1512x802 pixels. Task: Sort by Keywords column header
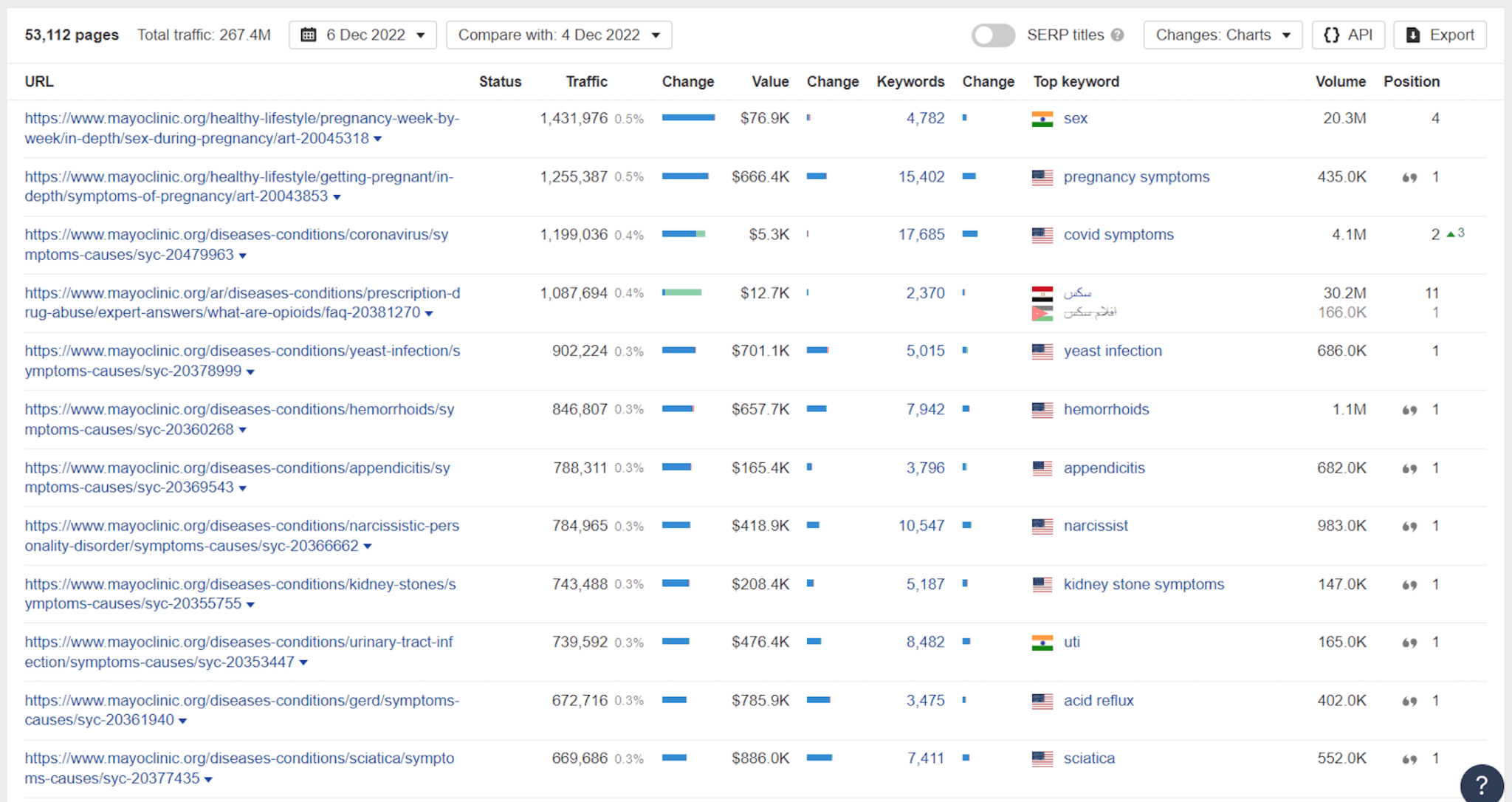(x=910, y=81)
